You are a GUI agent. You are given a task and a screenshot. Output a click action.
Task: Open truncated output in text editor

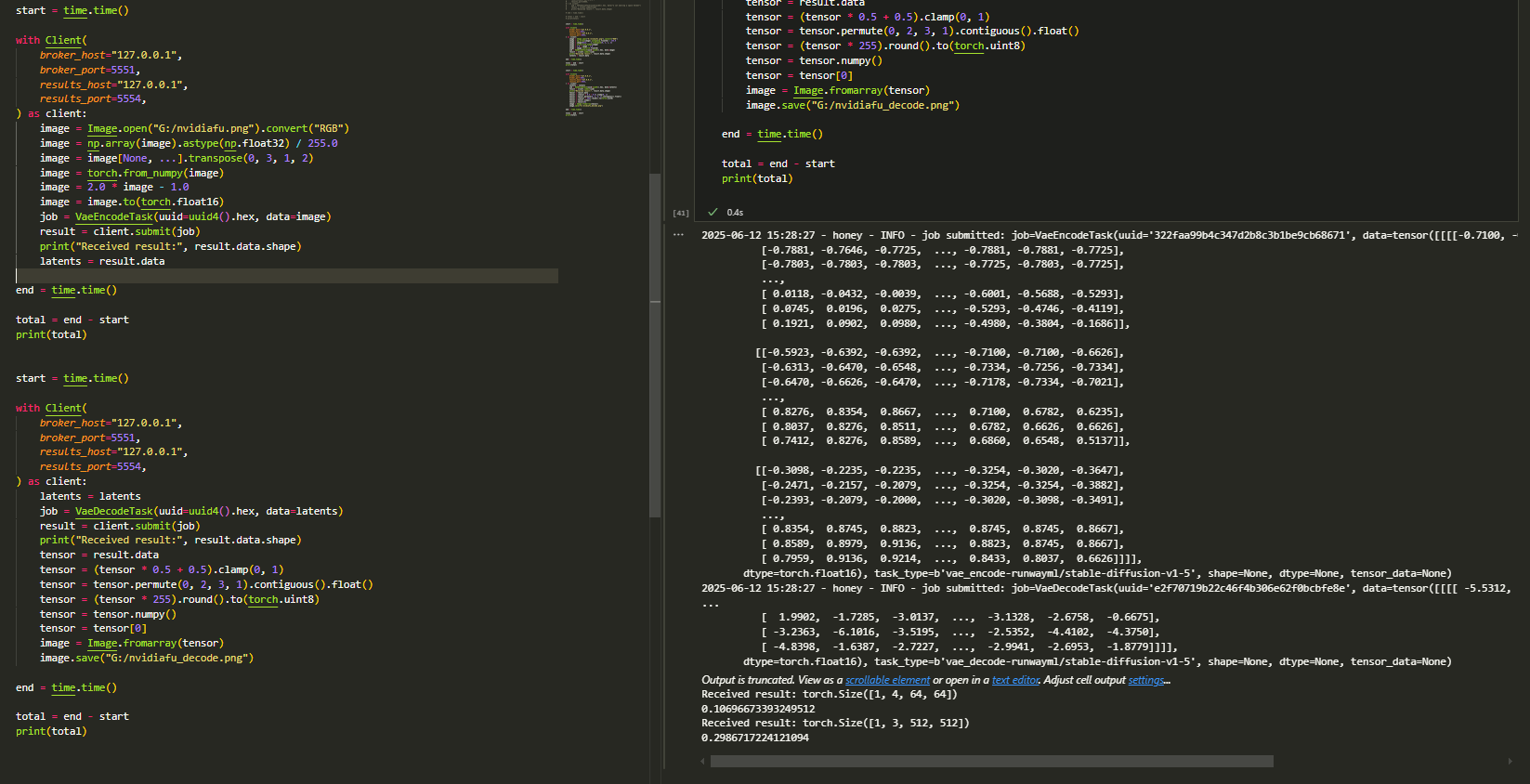click(1015, 680)
